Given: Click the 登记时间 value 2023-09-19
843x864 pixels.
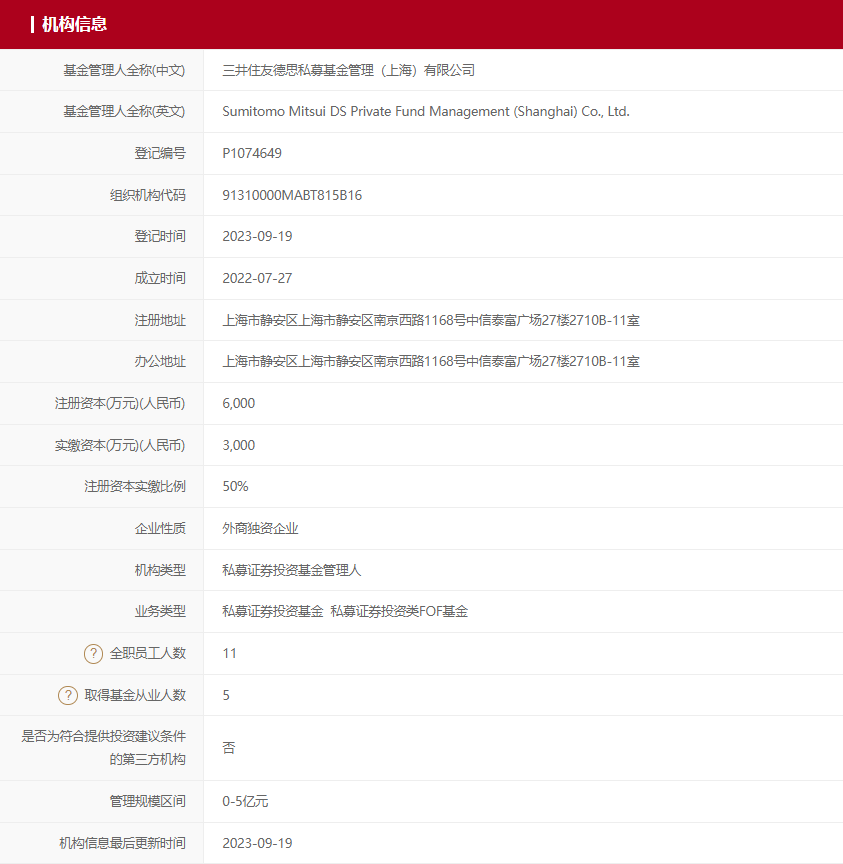Looking at the screenshot, I should pyautogui.click(x=257, y=236).
